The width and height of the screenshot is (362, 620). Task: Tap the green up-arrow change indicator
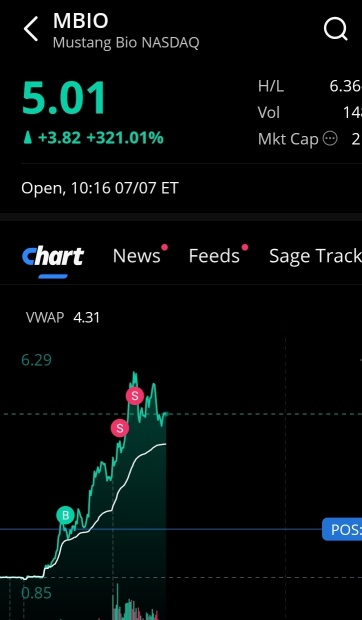tap(28, 138)
